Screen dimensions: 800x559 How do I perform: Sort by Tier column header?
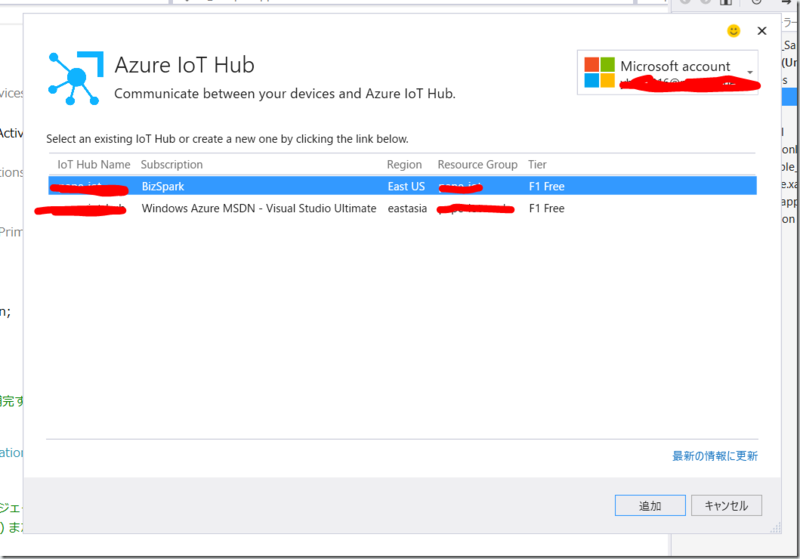click(537, 164)
